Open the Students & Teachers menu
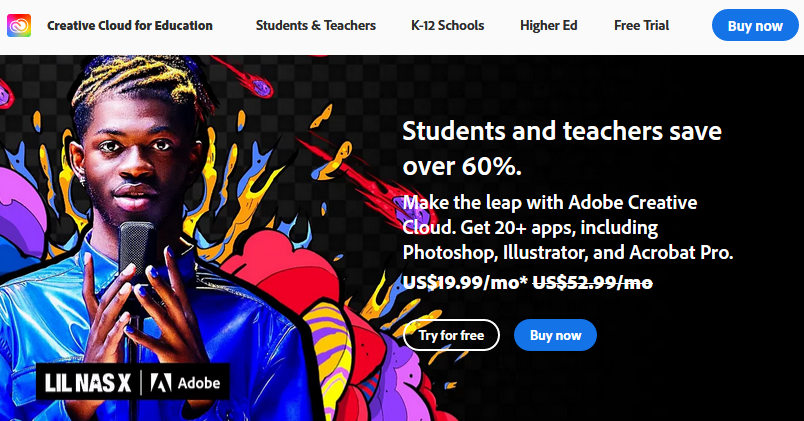 [316, 26]
